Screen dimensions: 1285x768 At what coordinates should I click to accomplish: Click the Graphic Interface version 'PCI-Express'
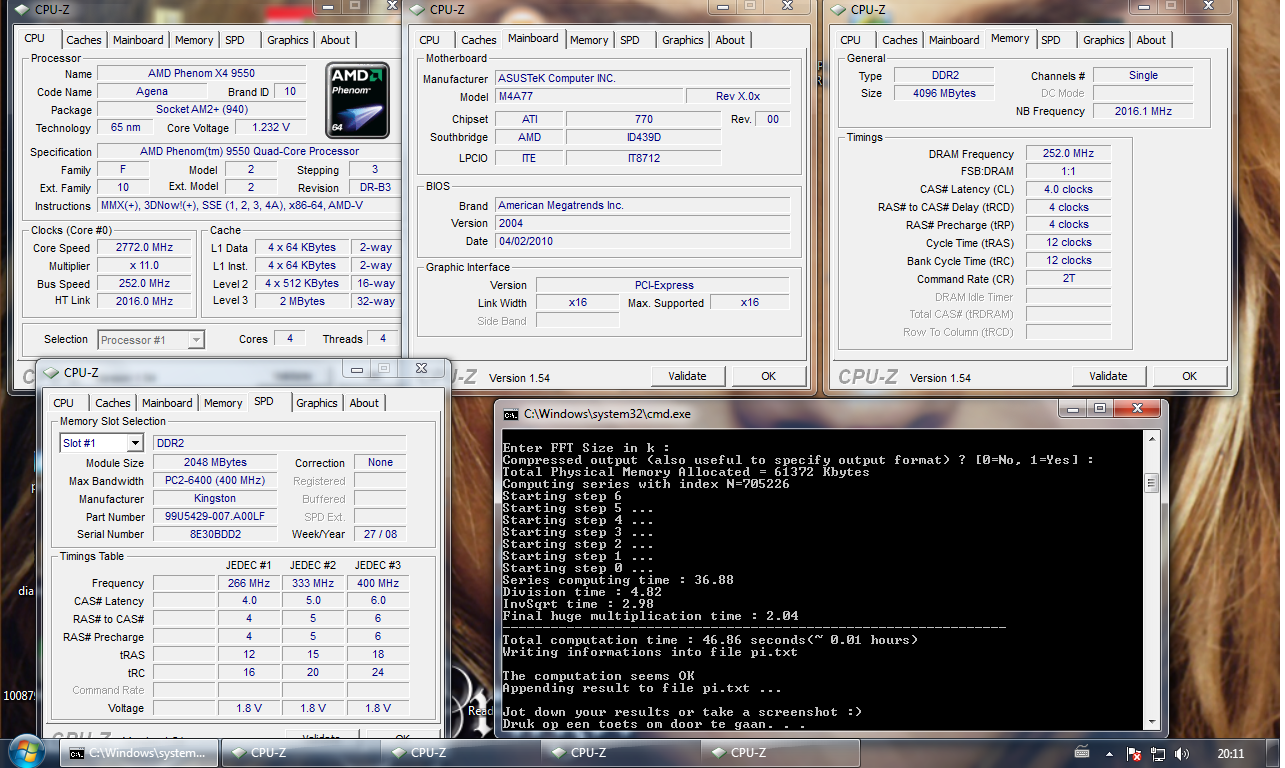(663, 285)
